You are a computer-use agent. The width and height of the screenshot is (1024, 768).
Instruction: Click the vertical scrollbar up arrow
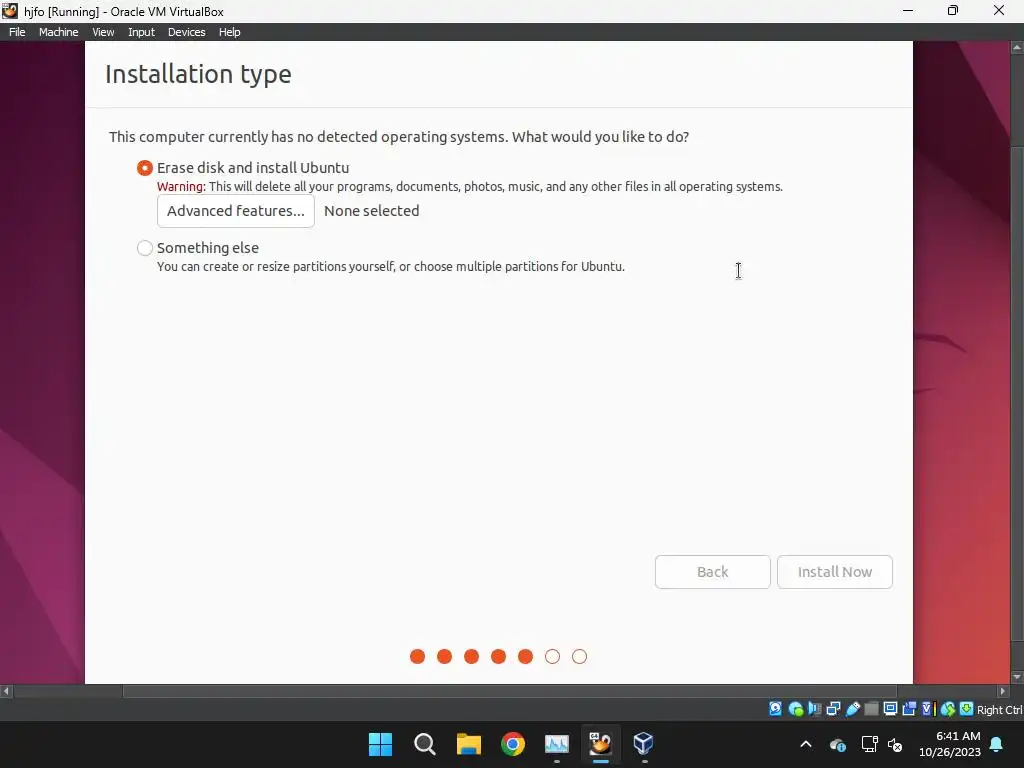(1017, 48)
